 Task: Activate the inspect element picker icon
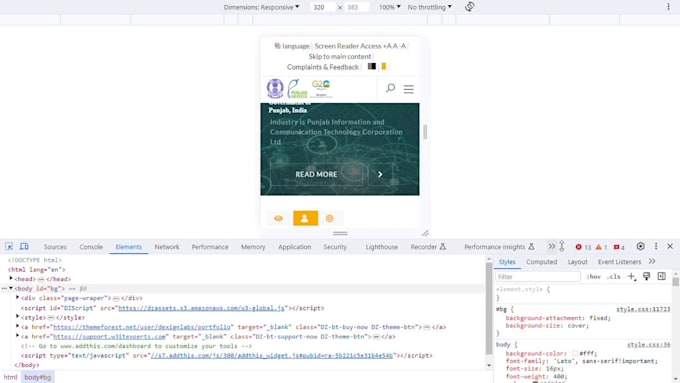coord(9,246)
